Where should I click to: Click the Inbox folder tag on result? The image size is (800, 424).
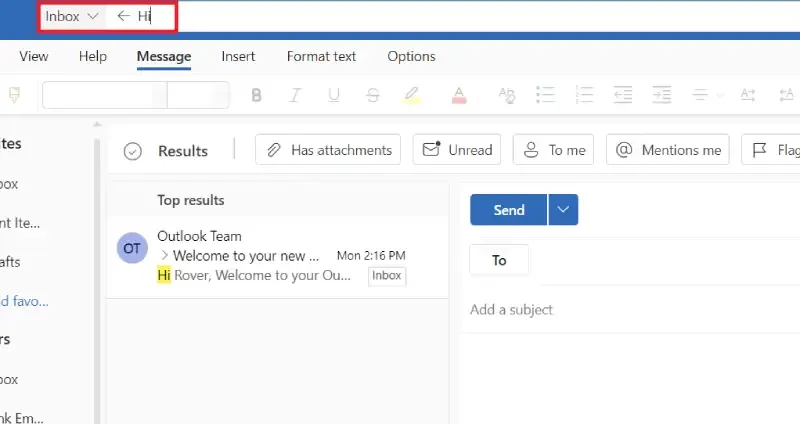(387, 276)
